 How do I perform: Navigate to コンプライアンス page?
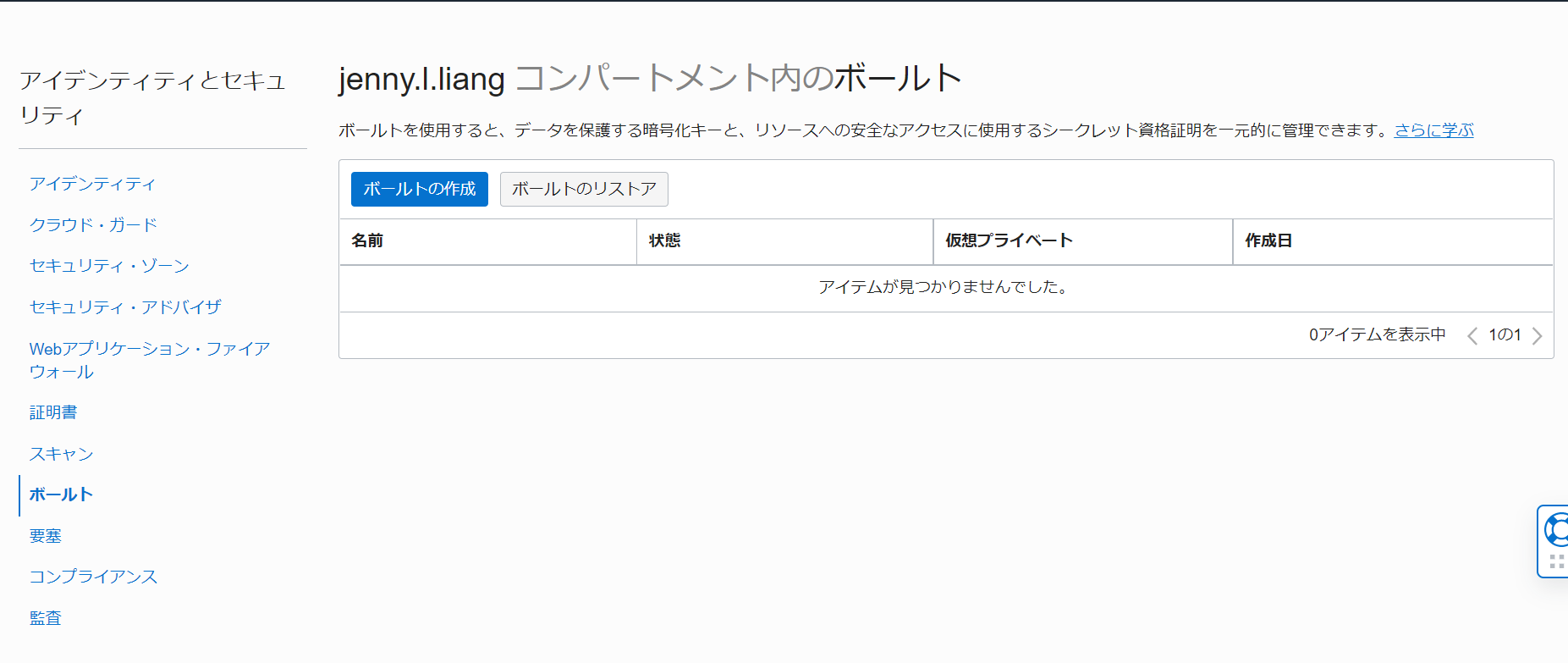coord(93,577)
